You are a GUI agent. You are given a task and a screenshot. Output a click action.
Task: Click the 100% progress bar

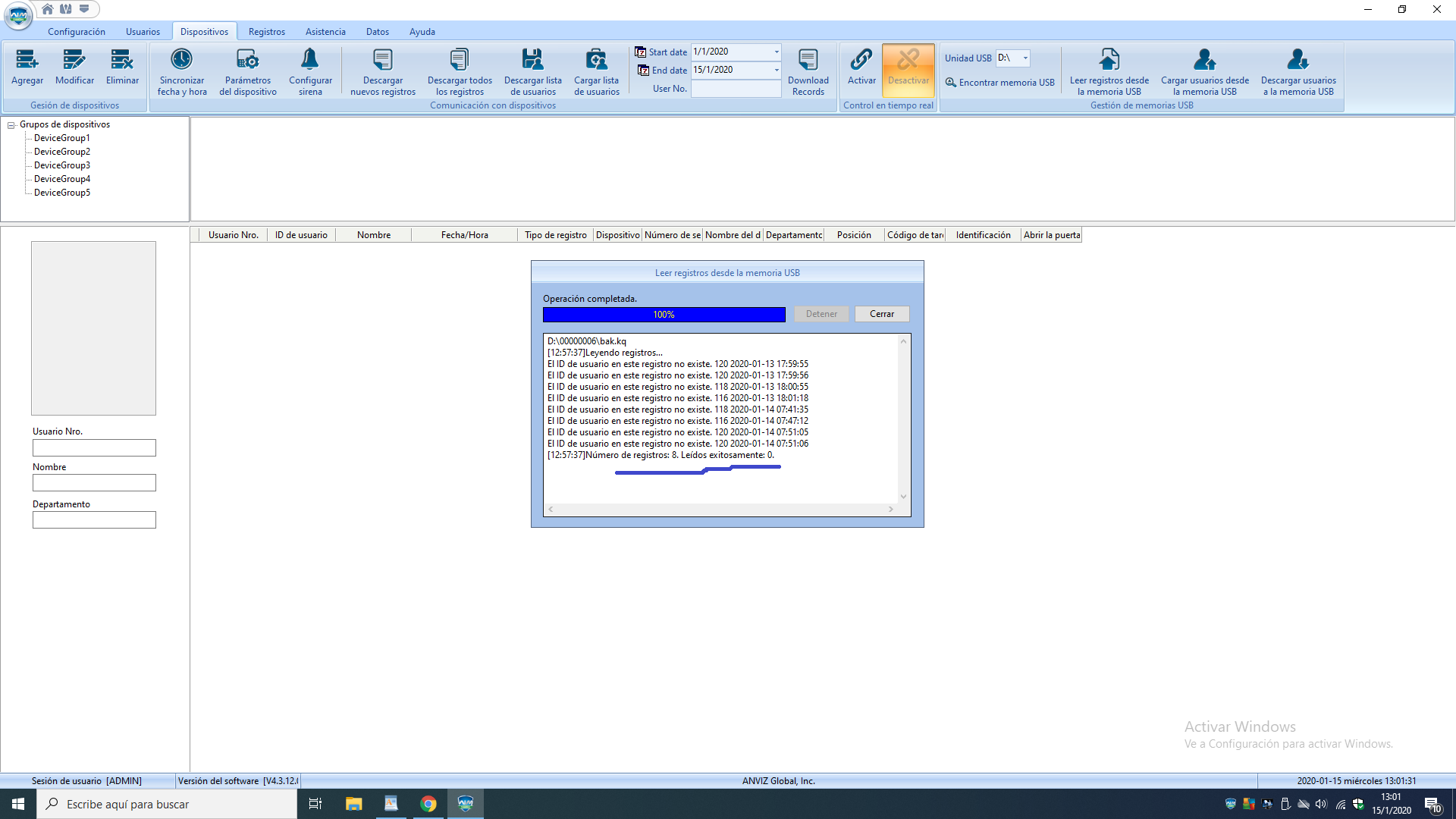[664, 315]
